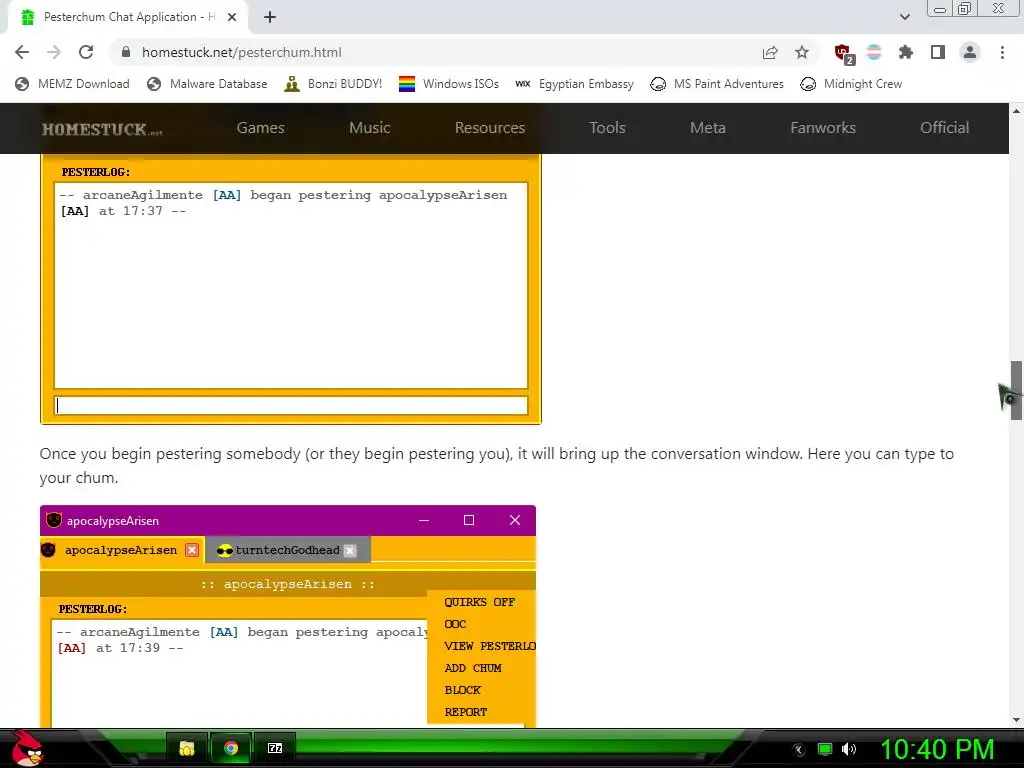Click the page vertical scrollbar thumb

coord(1016,390)
